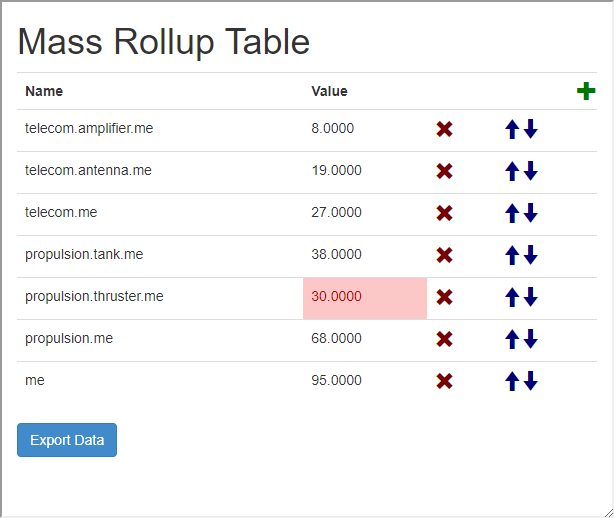Delete the propulsion.me row

(x=445, y=339)
